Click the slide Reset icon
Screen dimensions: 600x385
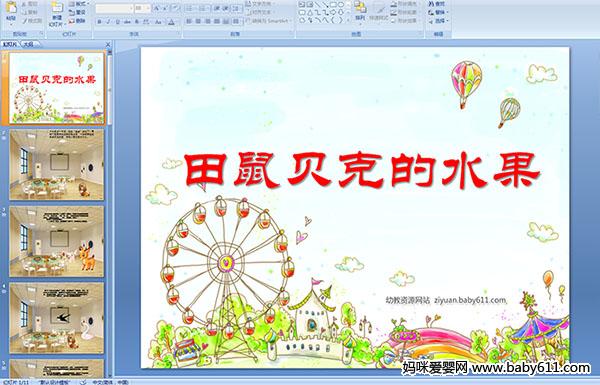pos(78,12)
